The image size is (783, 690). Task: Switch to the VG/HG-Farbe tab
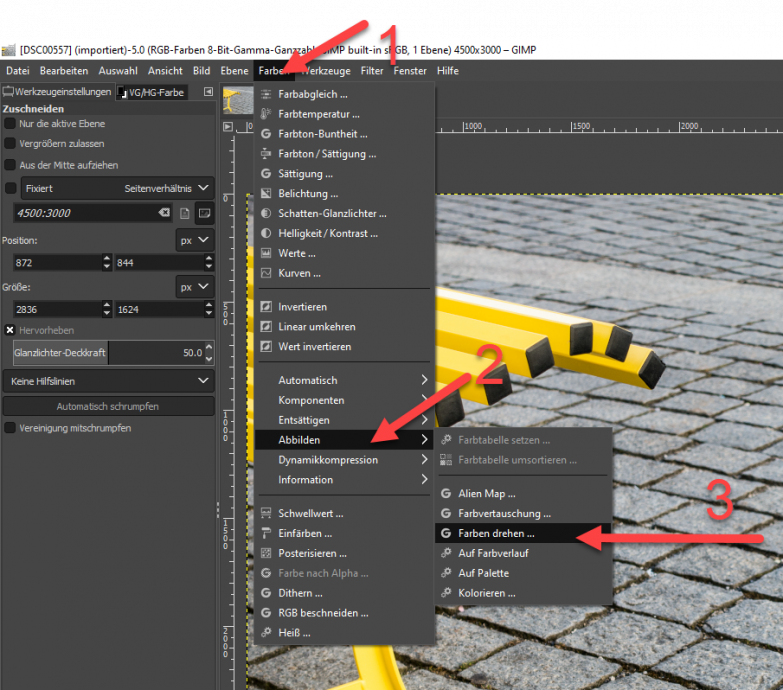150,92
